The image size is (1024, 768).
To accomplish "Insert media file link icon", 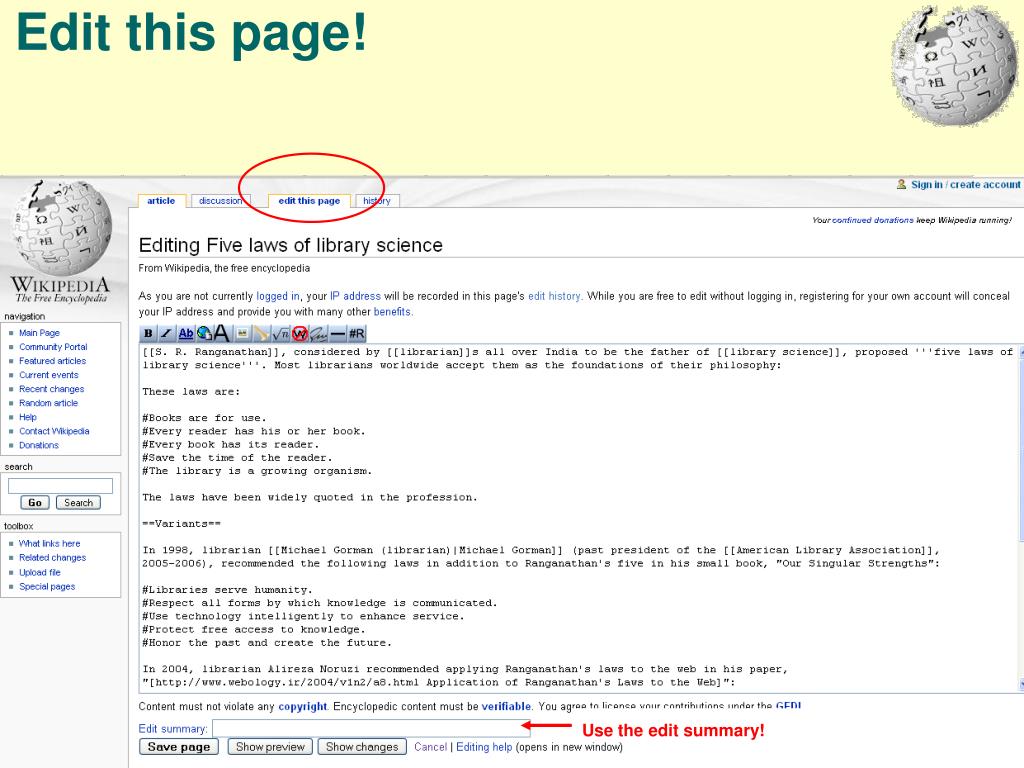I will coord(261,334).
